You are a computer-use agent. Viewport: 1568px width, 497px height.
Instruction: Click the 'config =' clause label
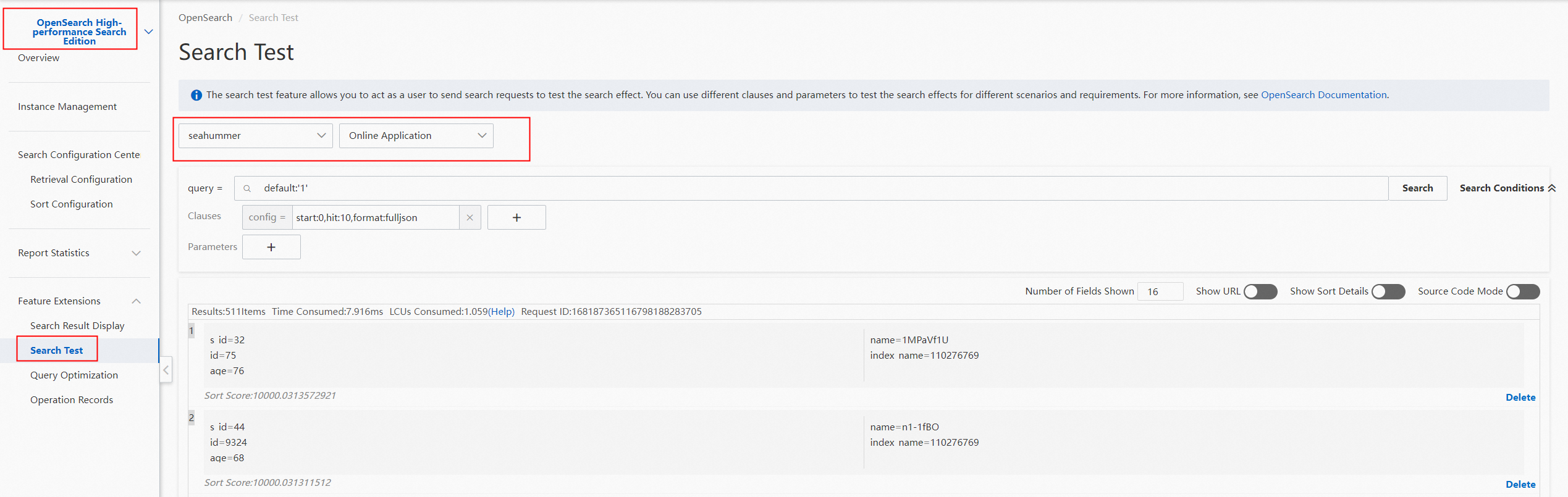click(x=267, y=217)
